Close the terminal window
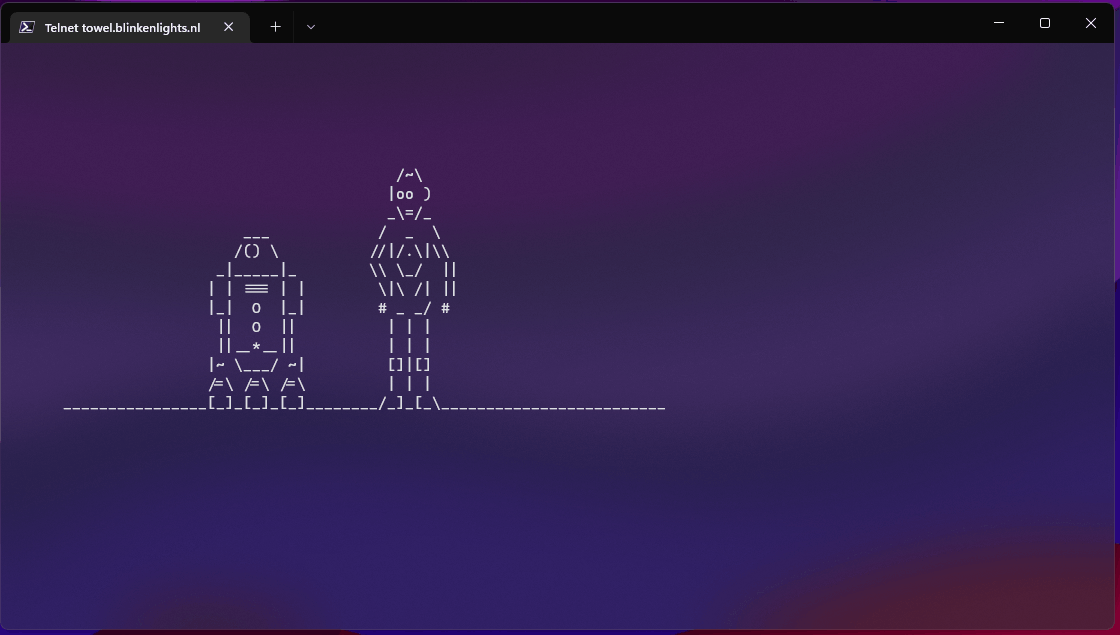 (x=1091, y=23)
